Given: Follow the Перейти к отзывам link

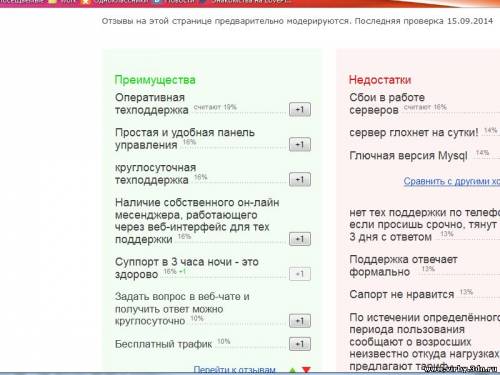Looking at the screenshot, I should coord(235,369).
